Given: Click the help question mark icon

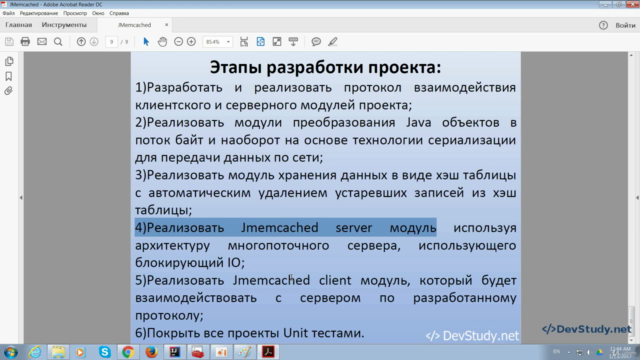Looking at the screenshot, I should tap(603, 25).
